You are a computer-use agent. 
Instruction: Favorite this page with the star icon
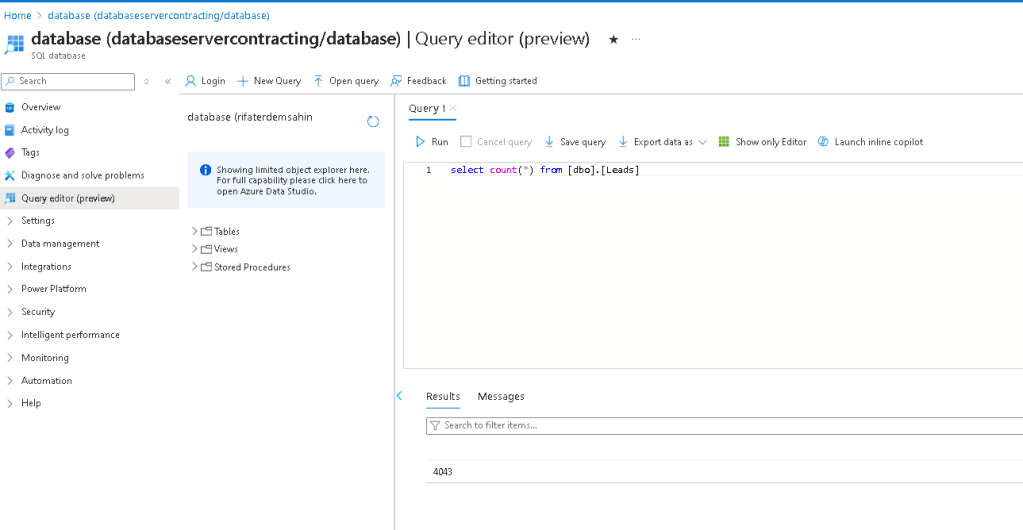click(x=613, y=40)
